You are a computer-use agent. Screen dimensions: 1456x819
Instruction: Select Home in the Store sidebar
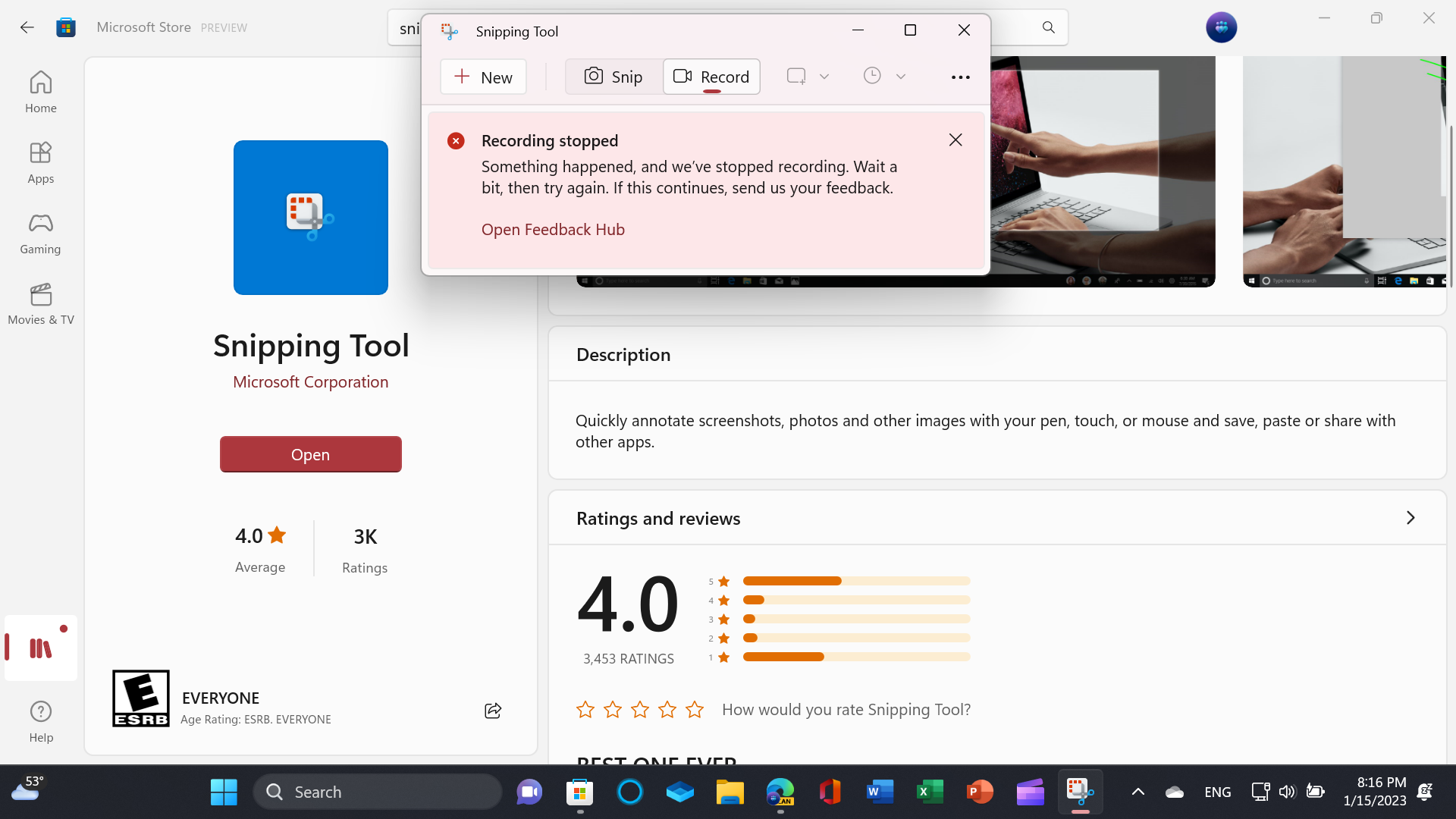pyautogui.click(x=40, y=92)
